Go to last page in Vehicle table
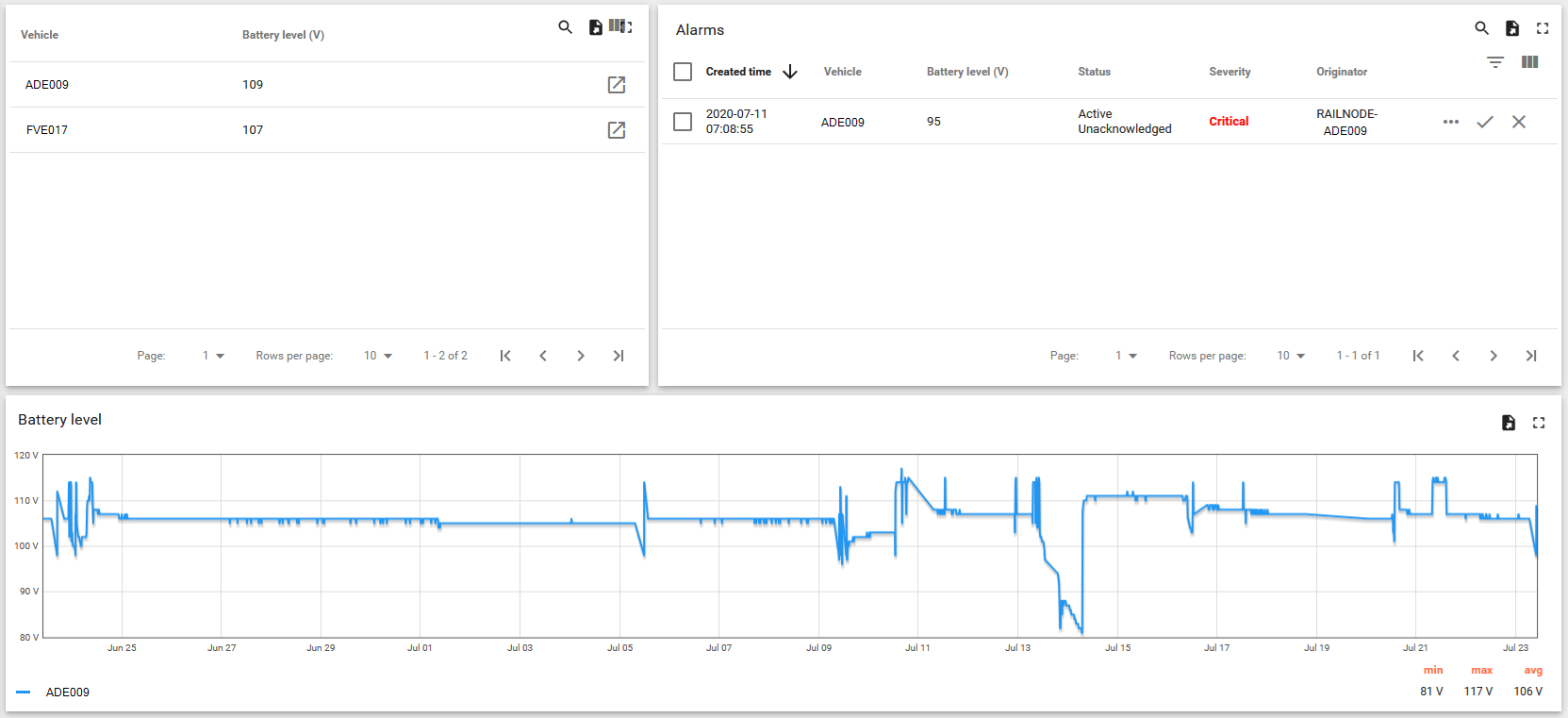Viewport: 1568px width, 718px height. coord(619,356)
